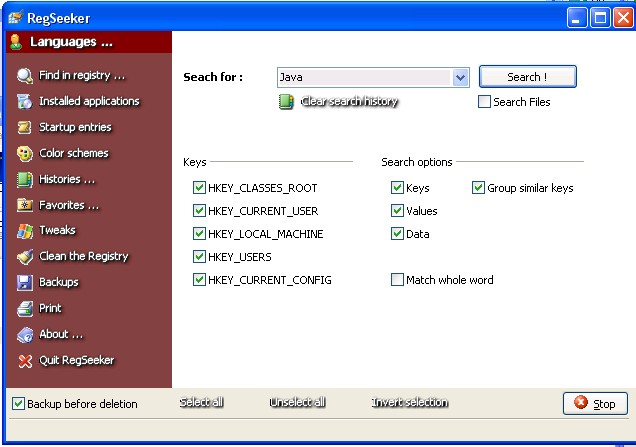Image resolution: width=636 pixels, height=447 pixels.
Task: Select the Color schemes smiley icon
Action: 25,153
